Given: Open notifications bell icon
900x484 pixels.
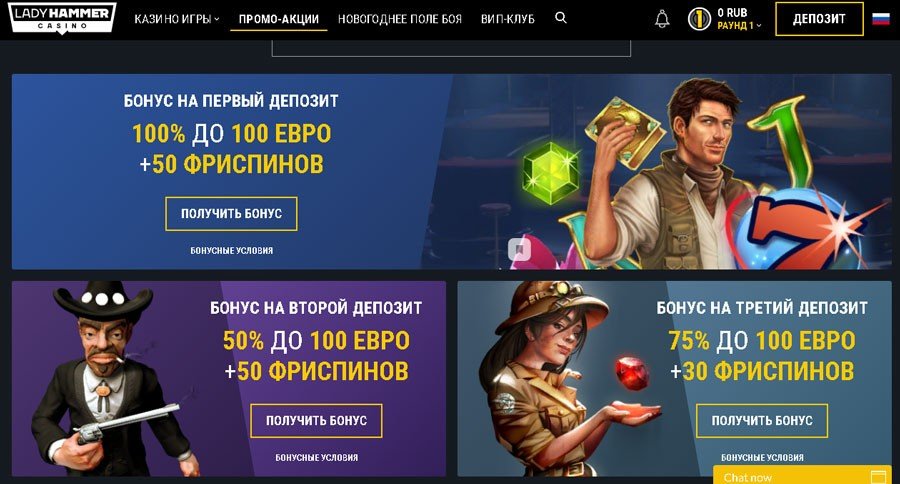Looking at the screenshot, I should pos(662,19).
